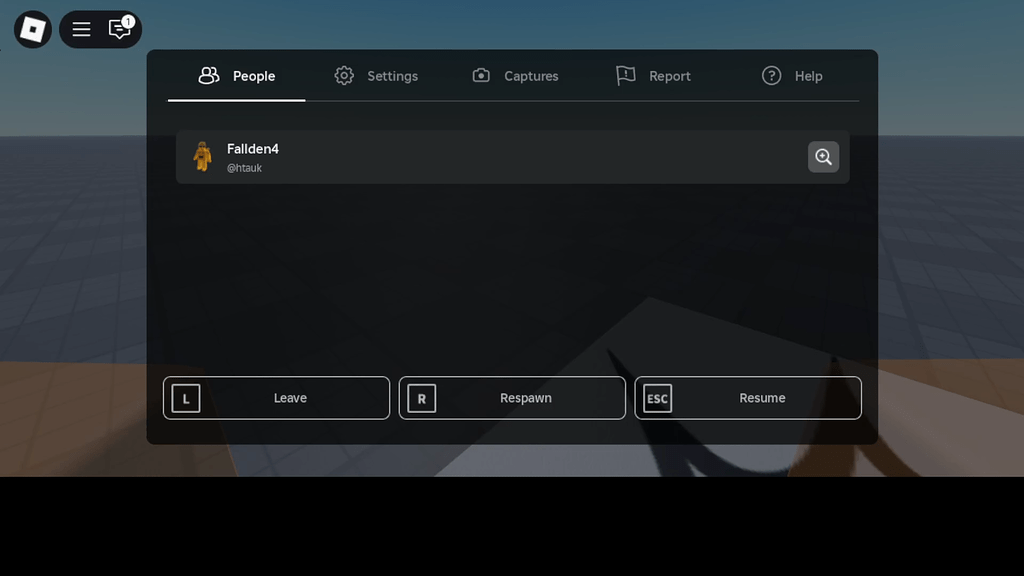
Task: Click the chat bubble icon with notification badge
Action: (119, 30)
